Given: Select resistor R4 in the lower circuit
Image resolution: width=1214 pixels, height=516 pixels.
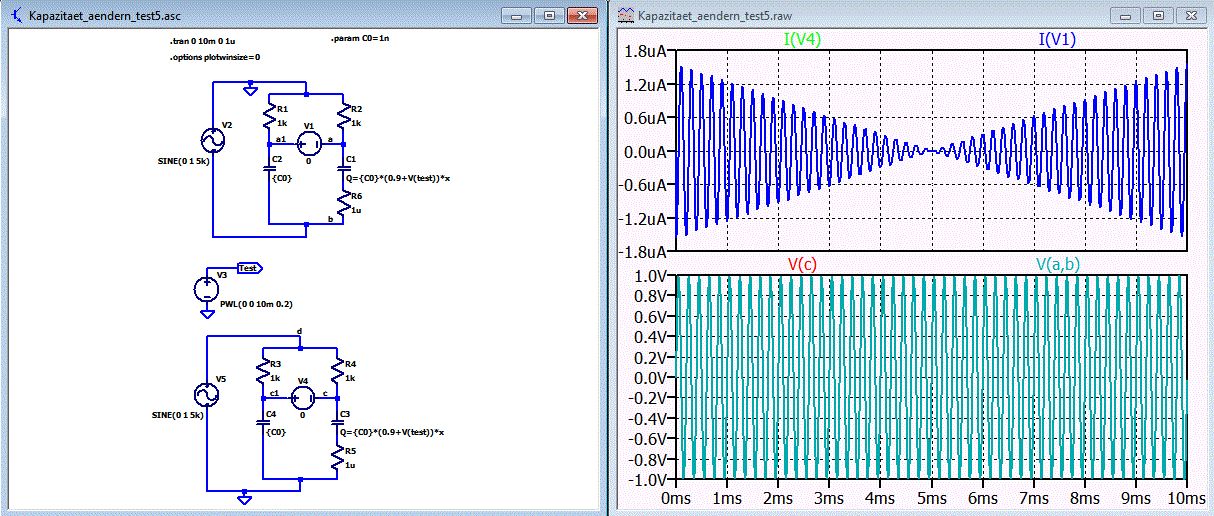Looking at the screenshot, I should coord(336,373).
